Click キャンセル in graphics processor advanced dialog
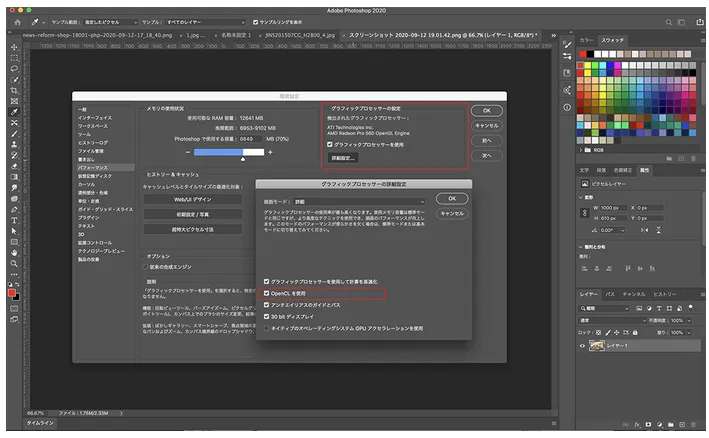The height and width of the screenshot is (438, 709). pos(452,213)
